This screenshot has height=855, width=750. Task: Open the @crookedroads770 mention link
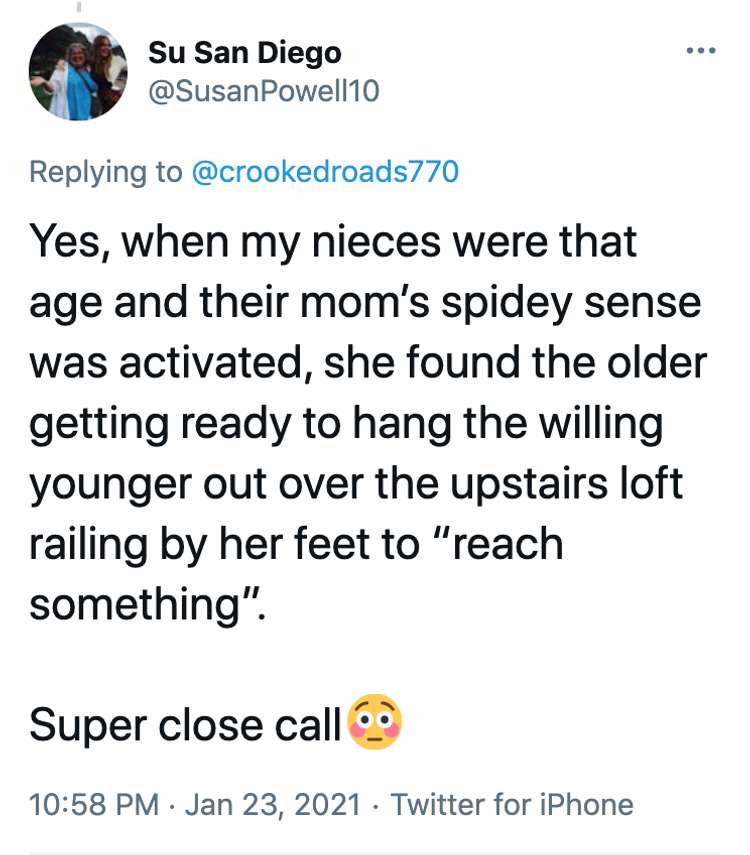pos(325,172)
